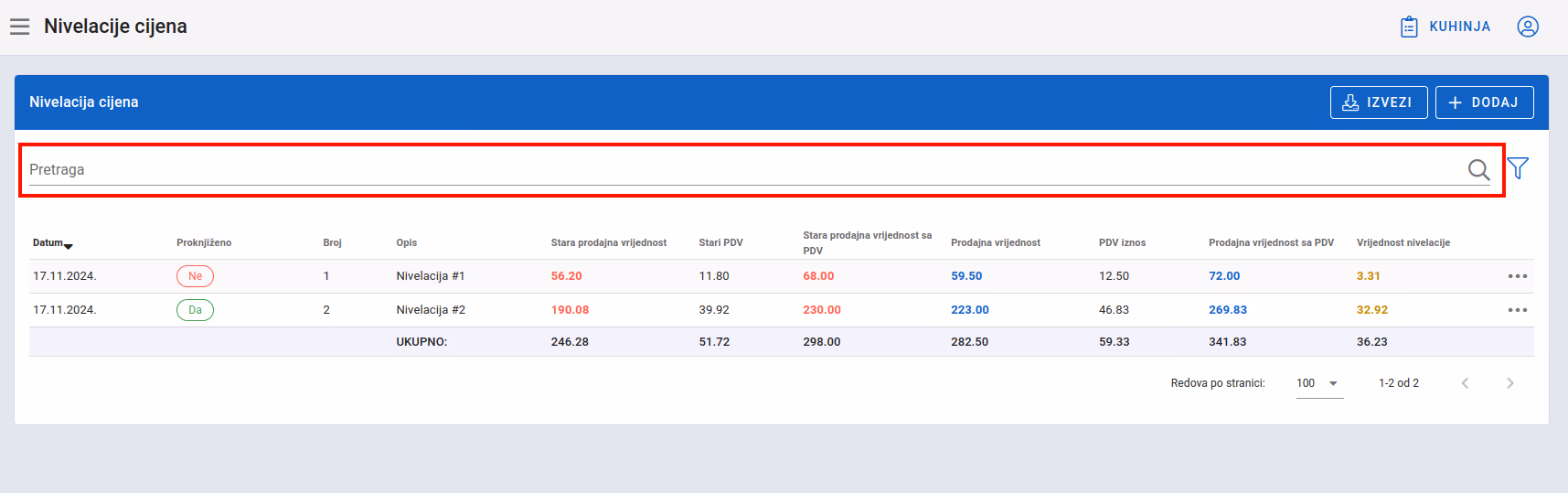
Task: Export the list with the IZVEZI button
Action: click(1378, 102)
